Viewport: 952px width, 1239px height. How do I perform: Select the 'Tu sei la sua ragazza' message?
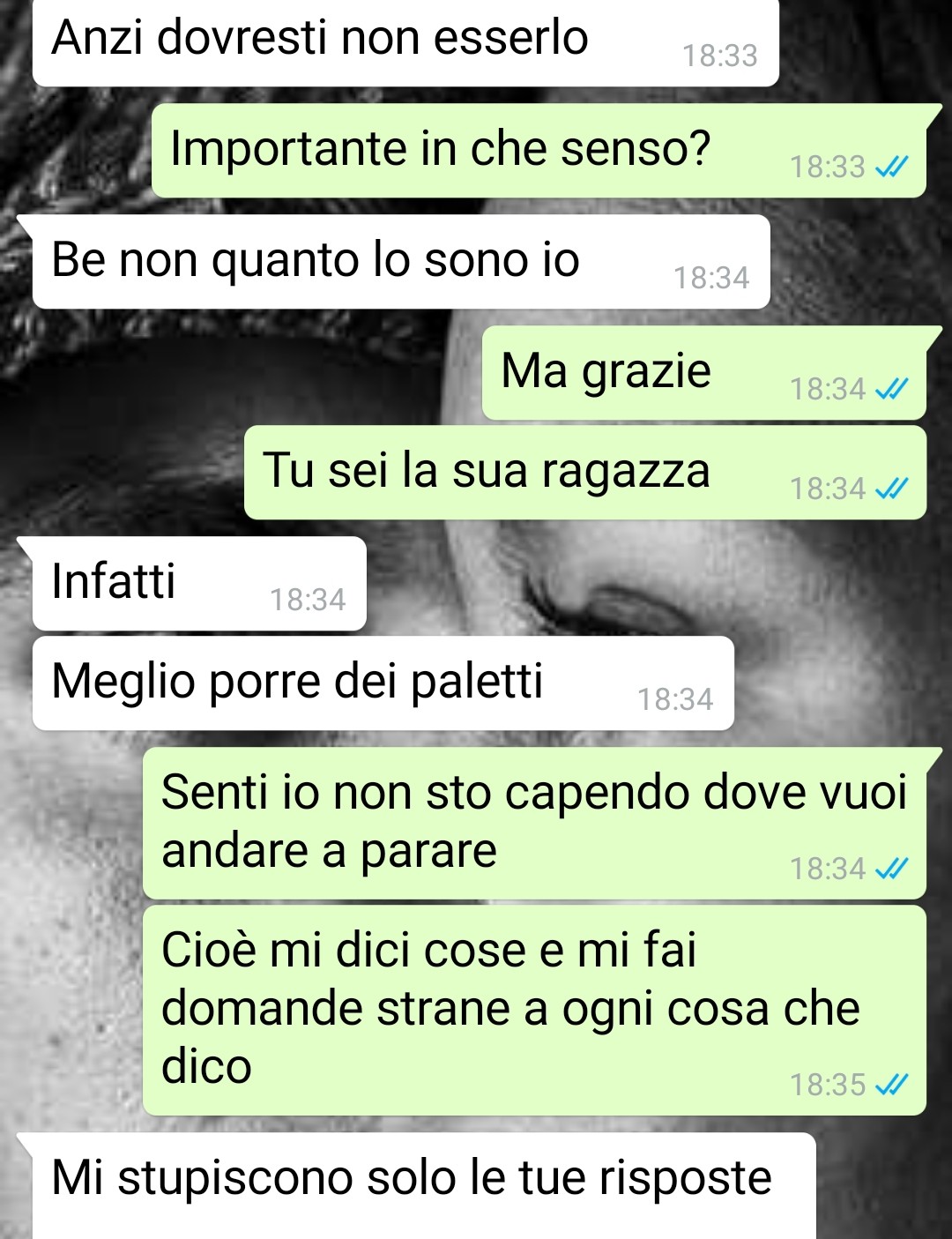tap(585, 473)
